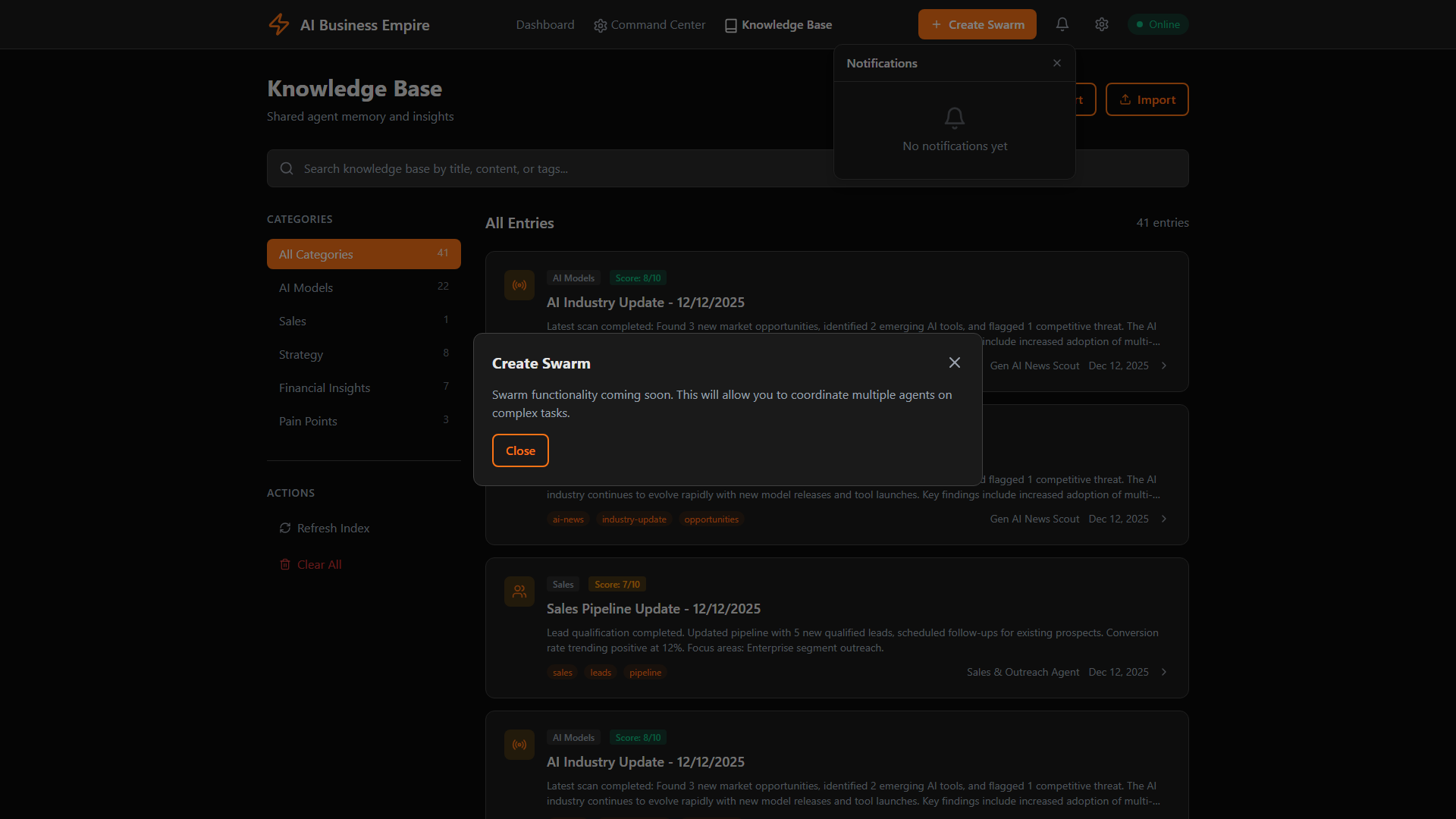The image size is (1456, 819).
Task: Click the lightning bolt logo icon
Action: coord(279,24)
